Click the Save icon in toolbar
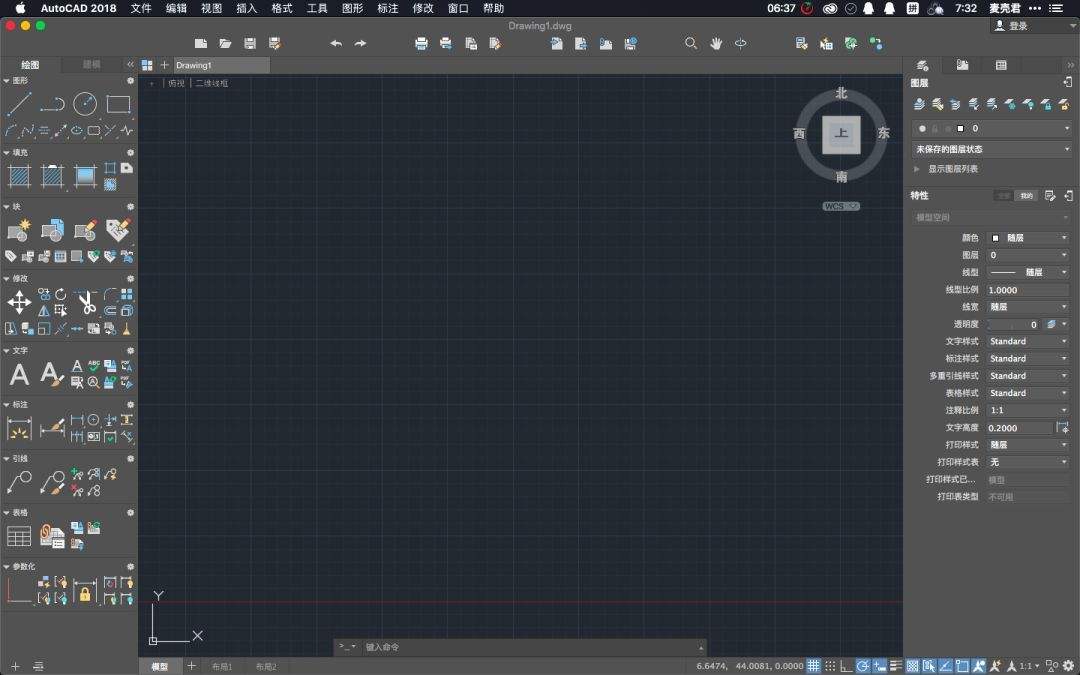 [x=250, y=43]
